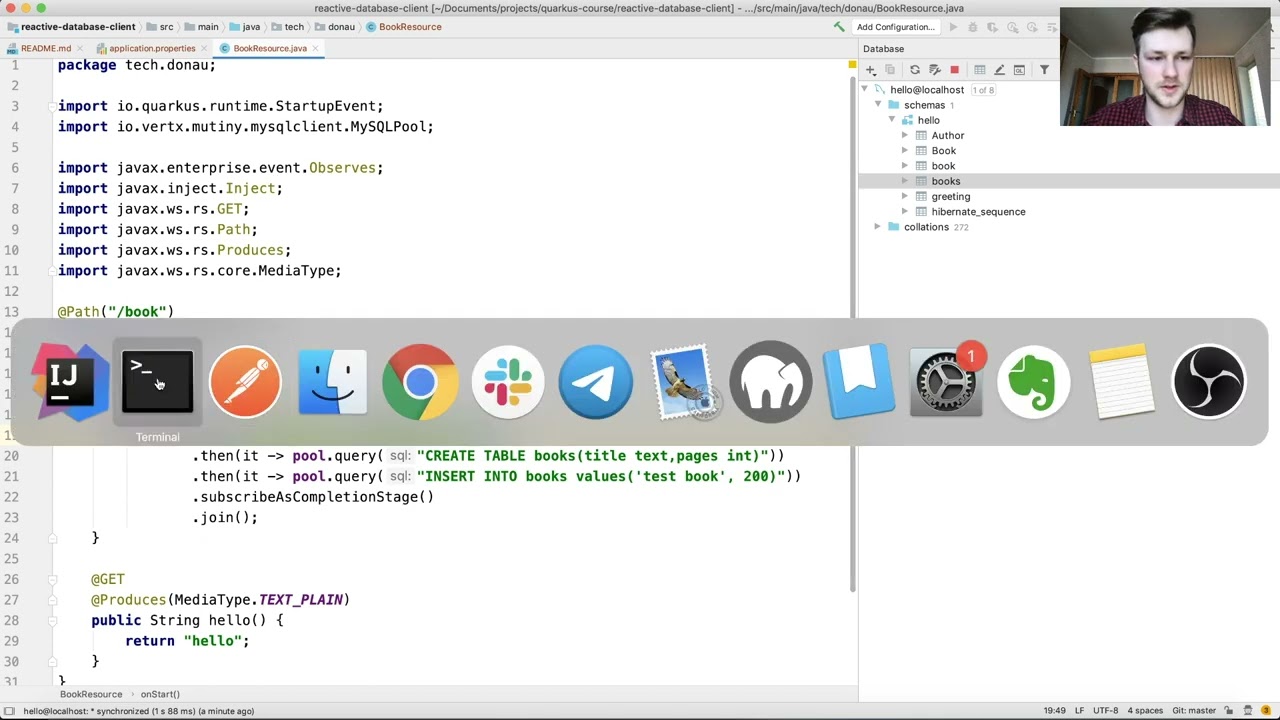
Task: Expand the Author table node
Action: (x=905, y=135)
